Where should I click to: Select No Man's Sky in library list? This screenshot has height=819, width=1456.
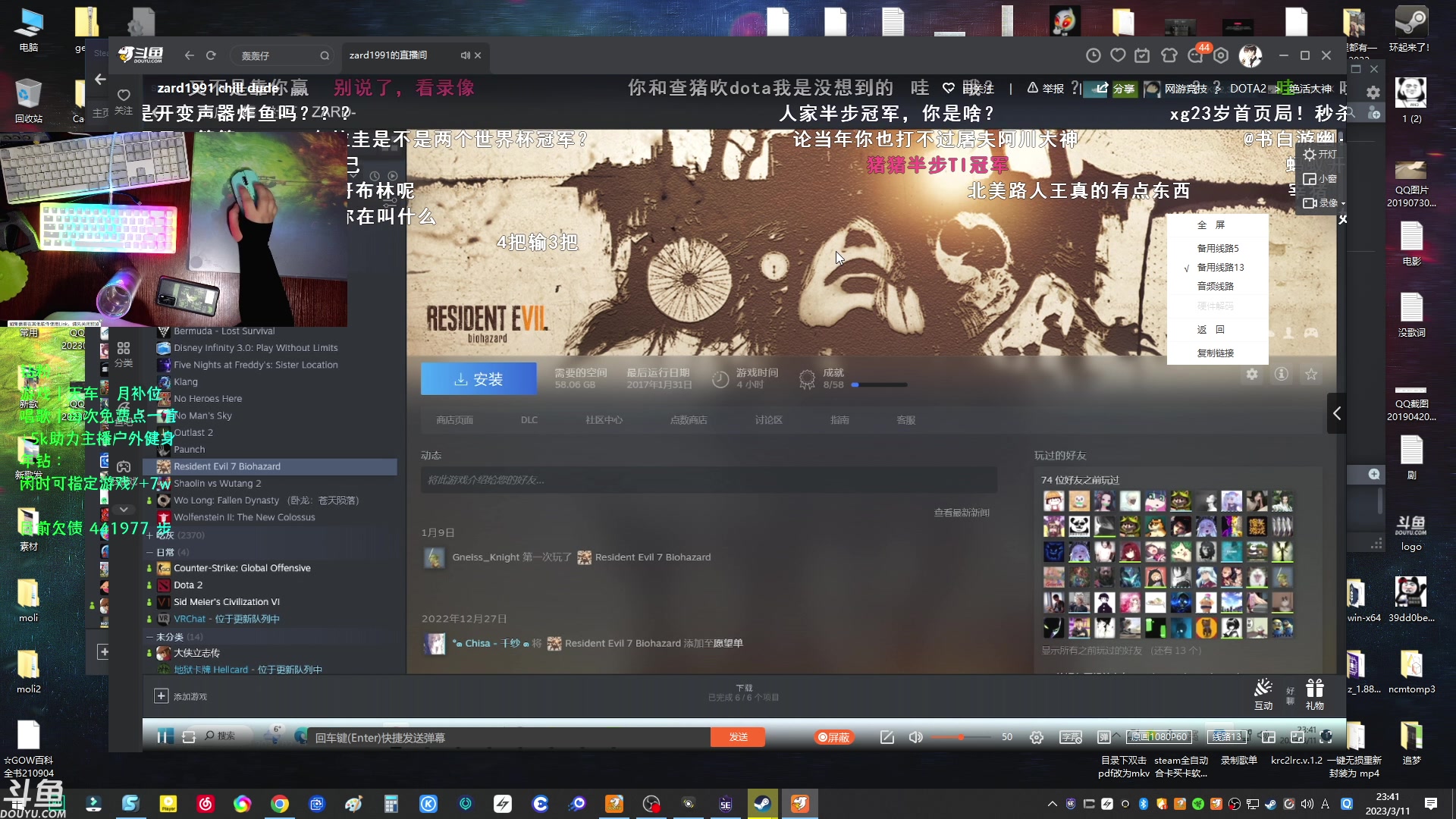202,416
